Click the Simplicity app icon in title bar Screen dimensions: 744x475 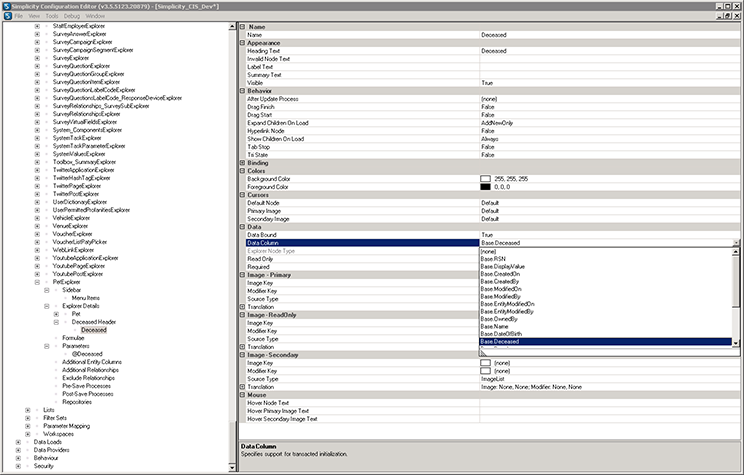tap(7, 6)
